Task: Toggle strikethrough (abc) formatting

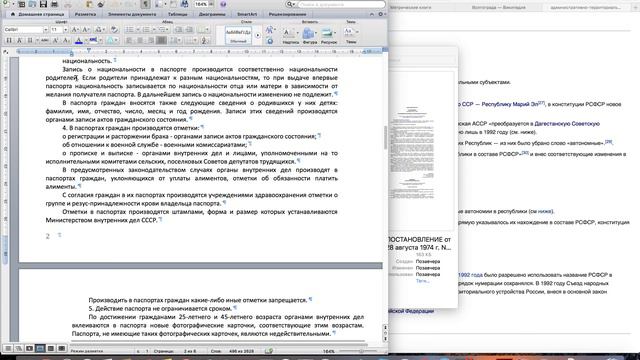Action: (x=45, y=40)
